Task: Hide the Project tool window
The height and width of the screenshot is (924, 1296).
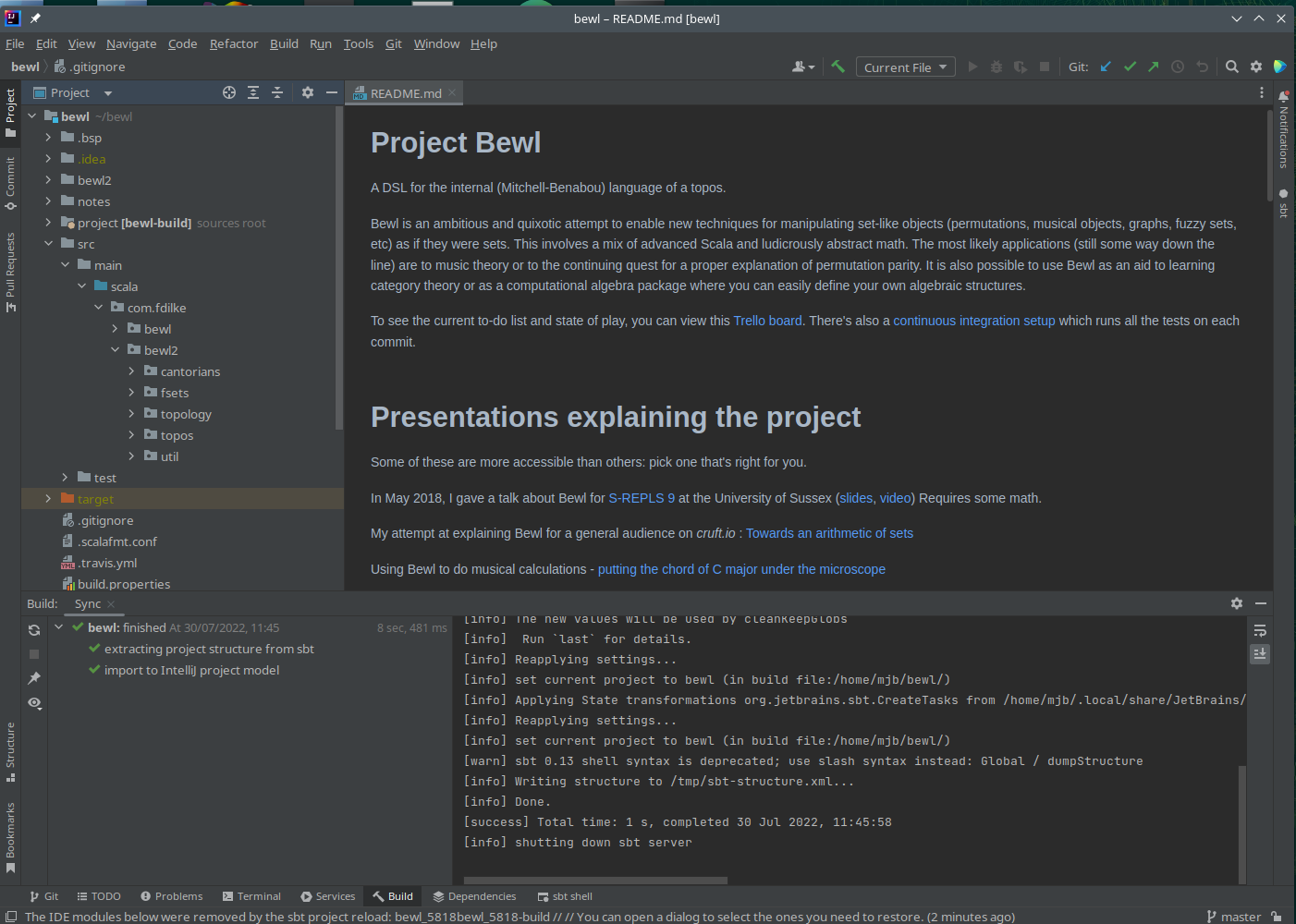Action: point(332,92)
